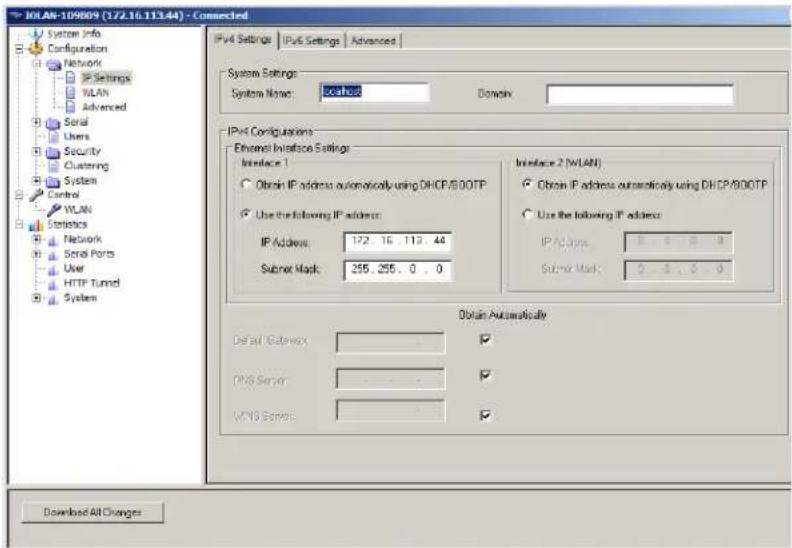Click the Advanced page icon under Network
792x548 pixels.
(x=71, y=107)
